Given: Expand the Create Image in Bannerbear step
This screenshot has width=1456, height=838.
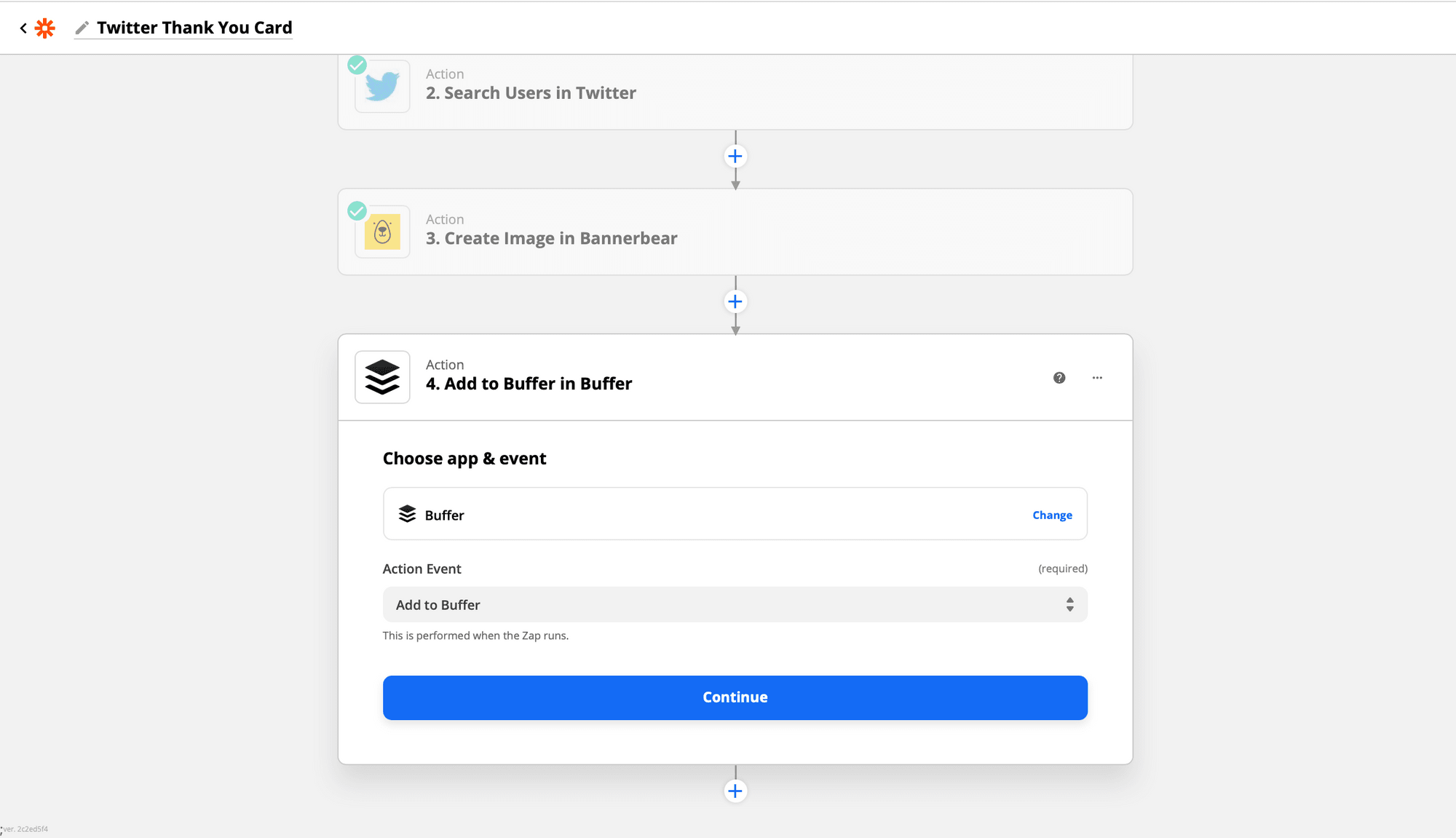Looking at the screenshot, I should [x=735, y=232].
